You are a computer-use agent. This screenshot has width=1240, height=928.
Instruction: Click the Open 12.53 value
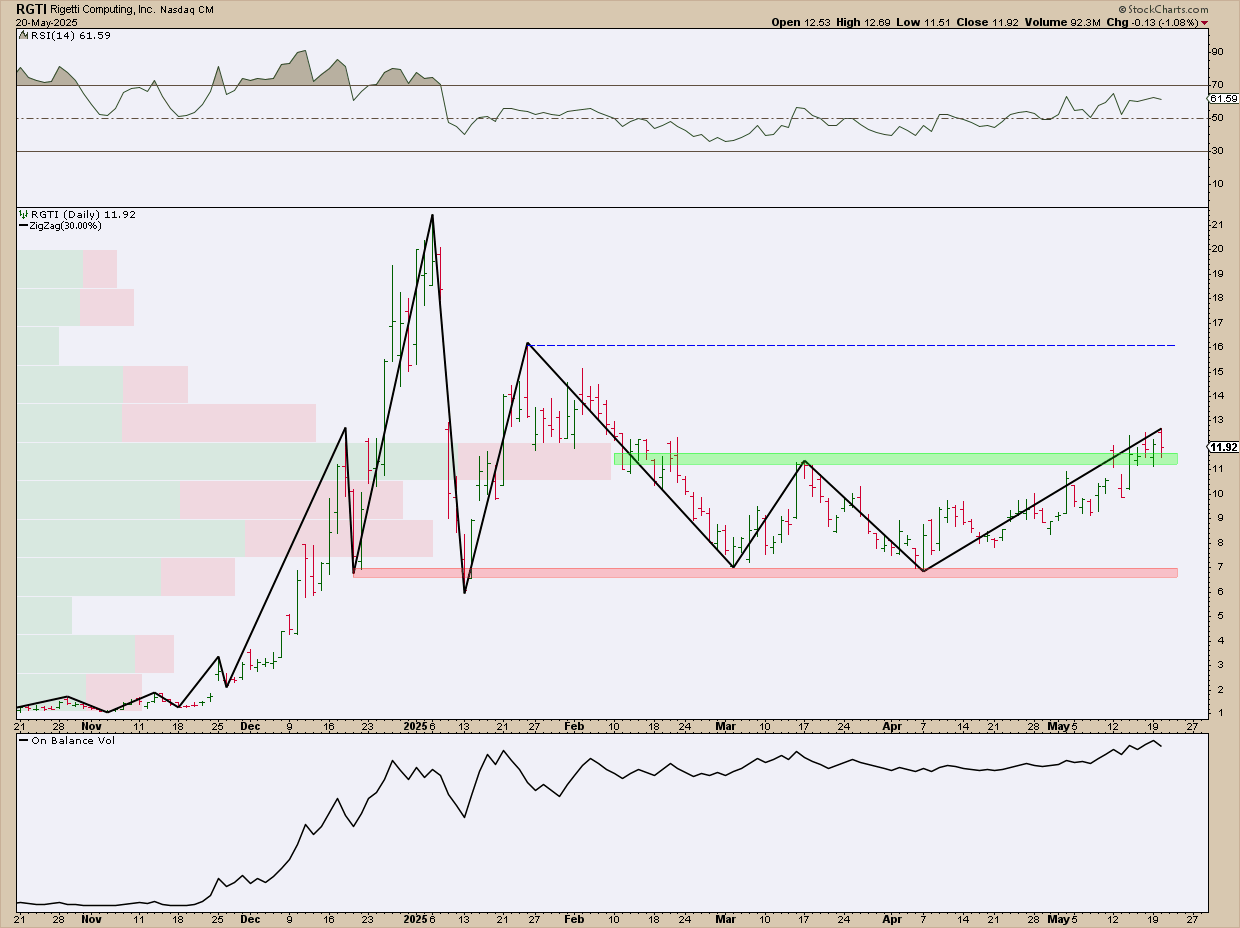[802, 22]
